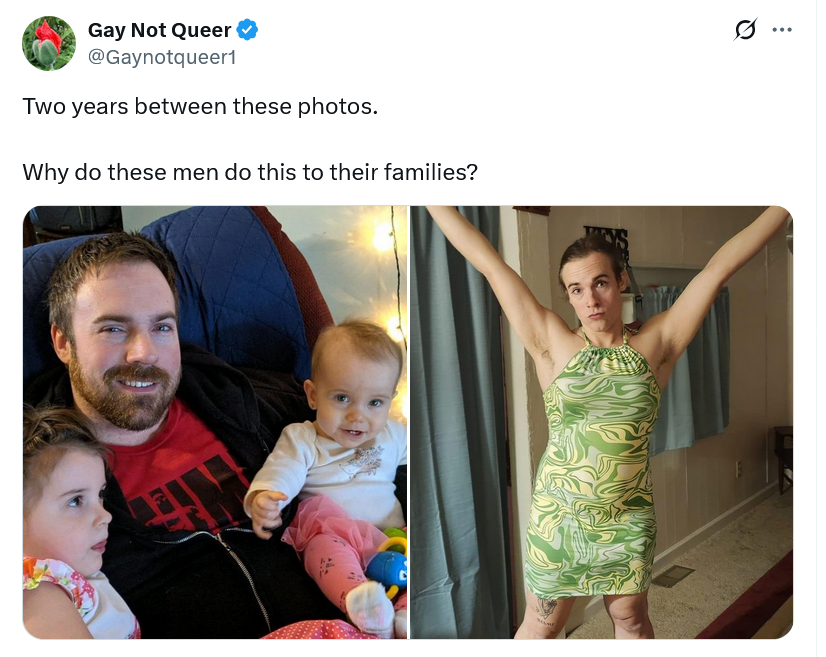The height and width of the screenshot is (657, 826).
Task: Open the left photo with two children
Action: pos(215,422)
